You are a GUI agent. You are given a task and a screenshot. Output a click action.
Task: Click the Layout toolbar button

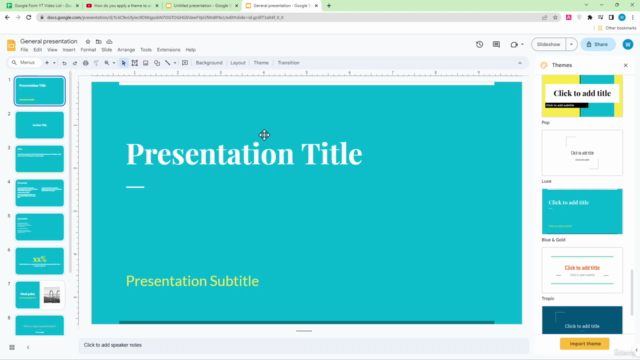[238, 63]
